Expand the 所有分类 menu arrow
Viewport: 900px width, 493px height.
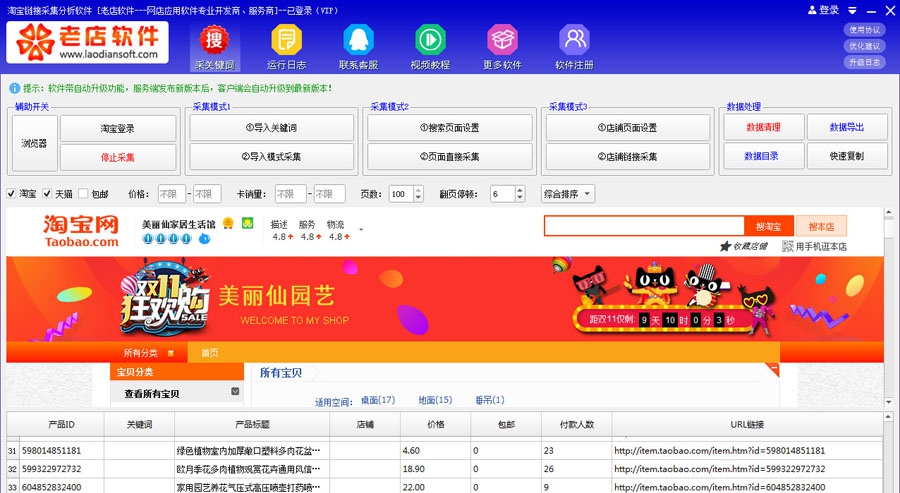pyautogui.click(x=170, y=353)
